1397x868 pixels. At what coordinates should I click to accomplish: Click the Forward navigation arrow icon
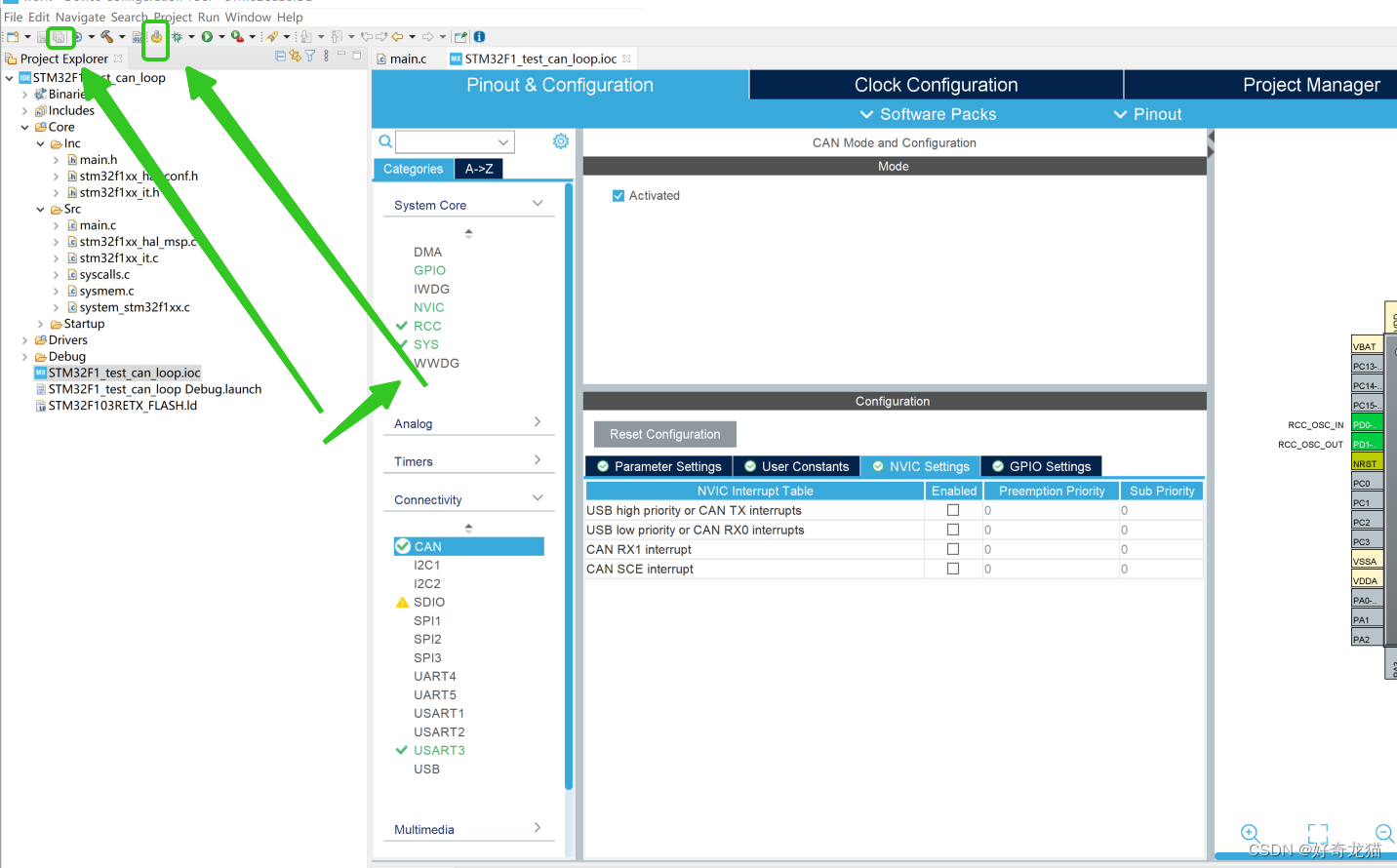427,37
